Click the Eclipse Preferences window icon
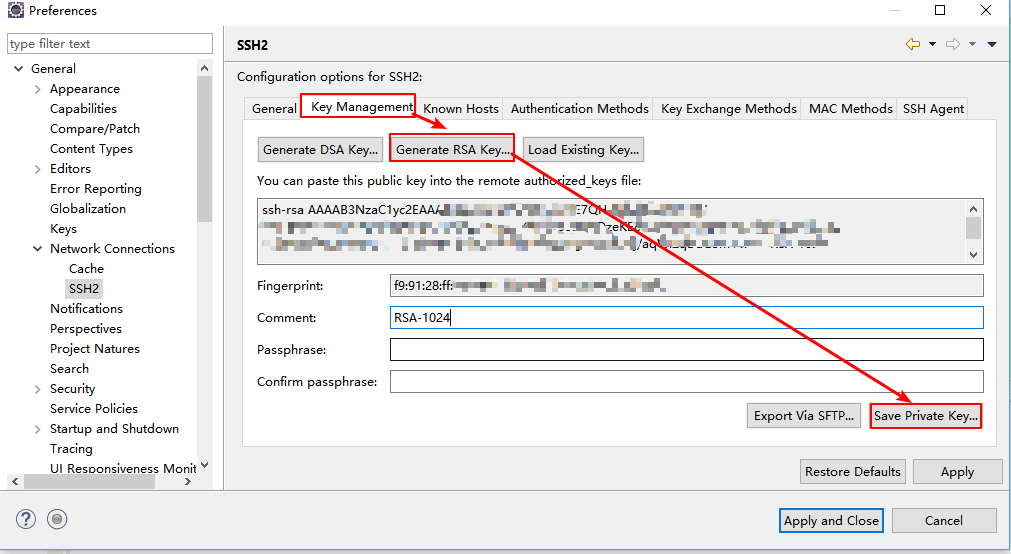 15,10
